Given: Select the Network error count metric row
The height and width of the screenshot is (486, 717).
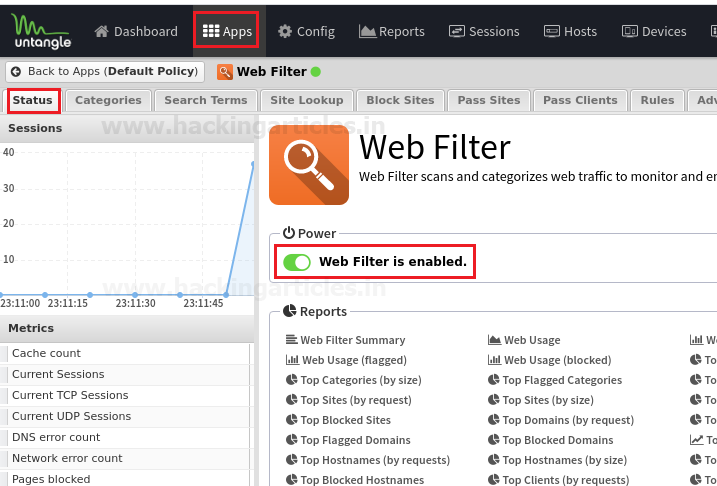Looking at the screenshot, I should 125,459.
